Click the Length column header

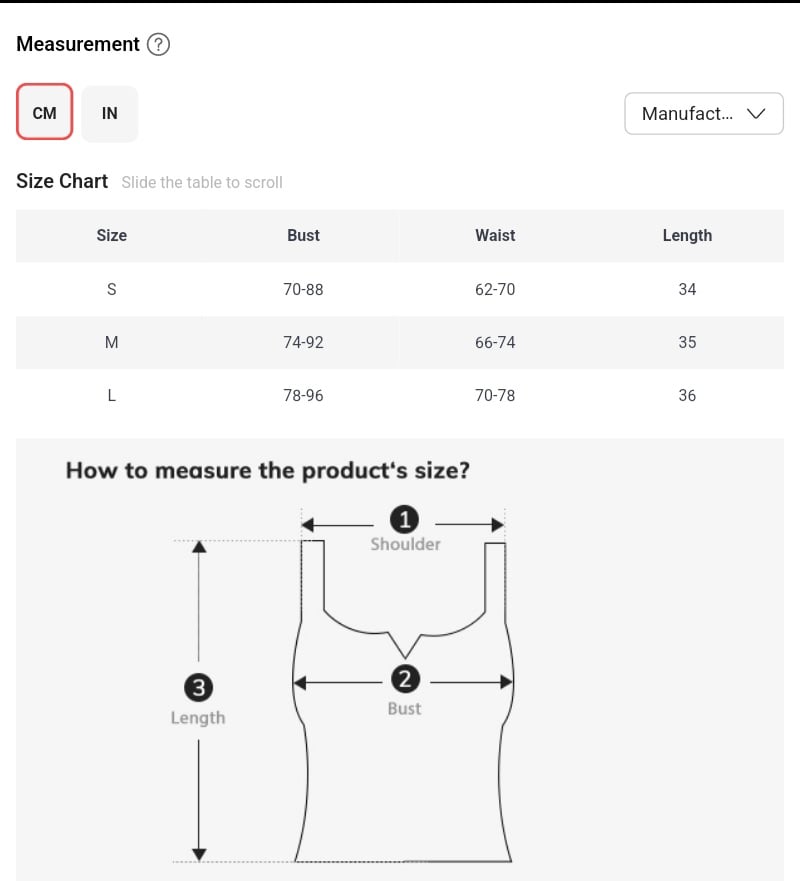point(687,235)
